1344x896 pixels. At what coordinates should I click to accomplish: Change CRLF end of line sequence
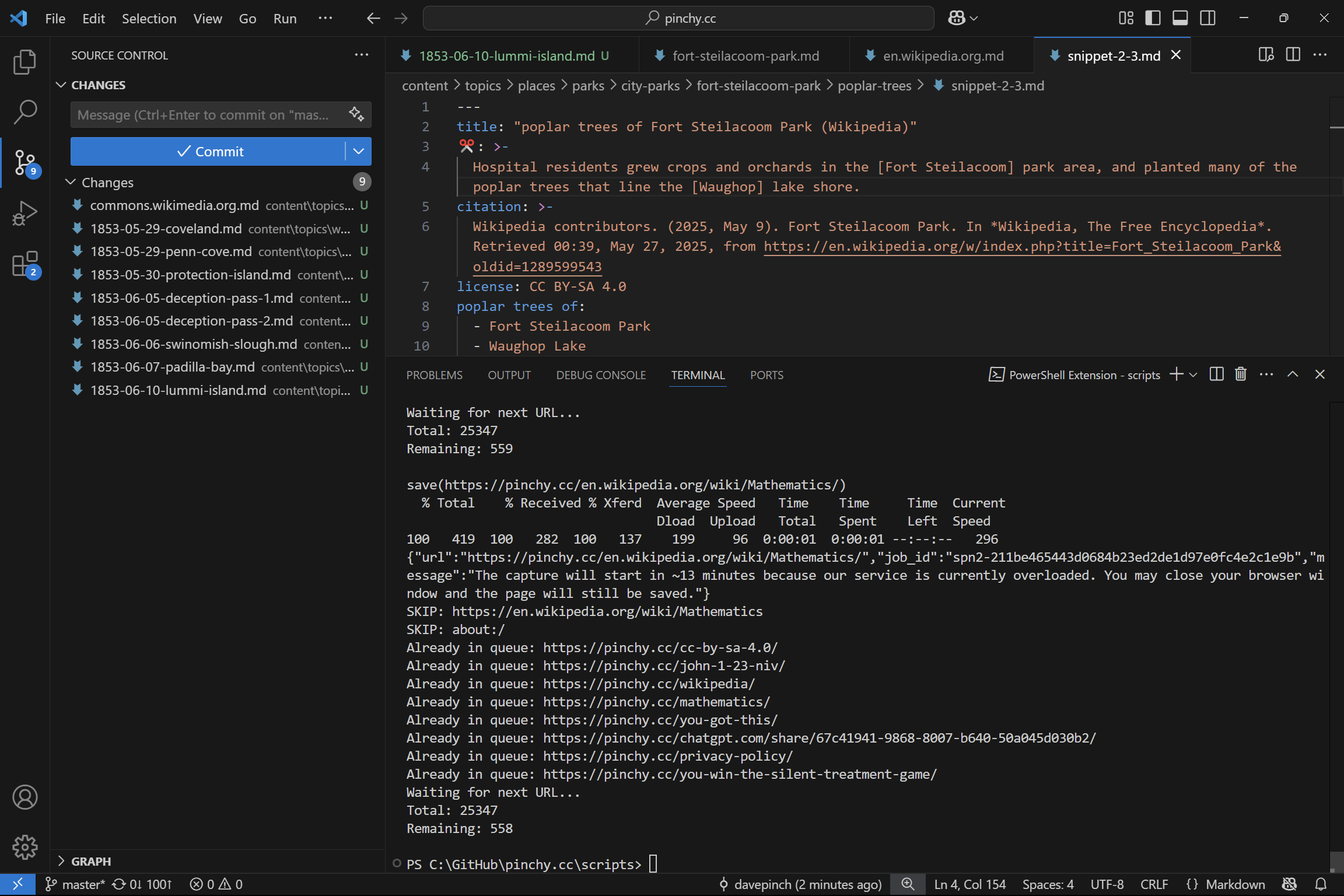pos(1154,884)
